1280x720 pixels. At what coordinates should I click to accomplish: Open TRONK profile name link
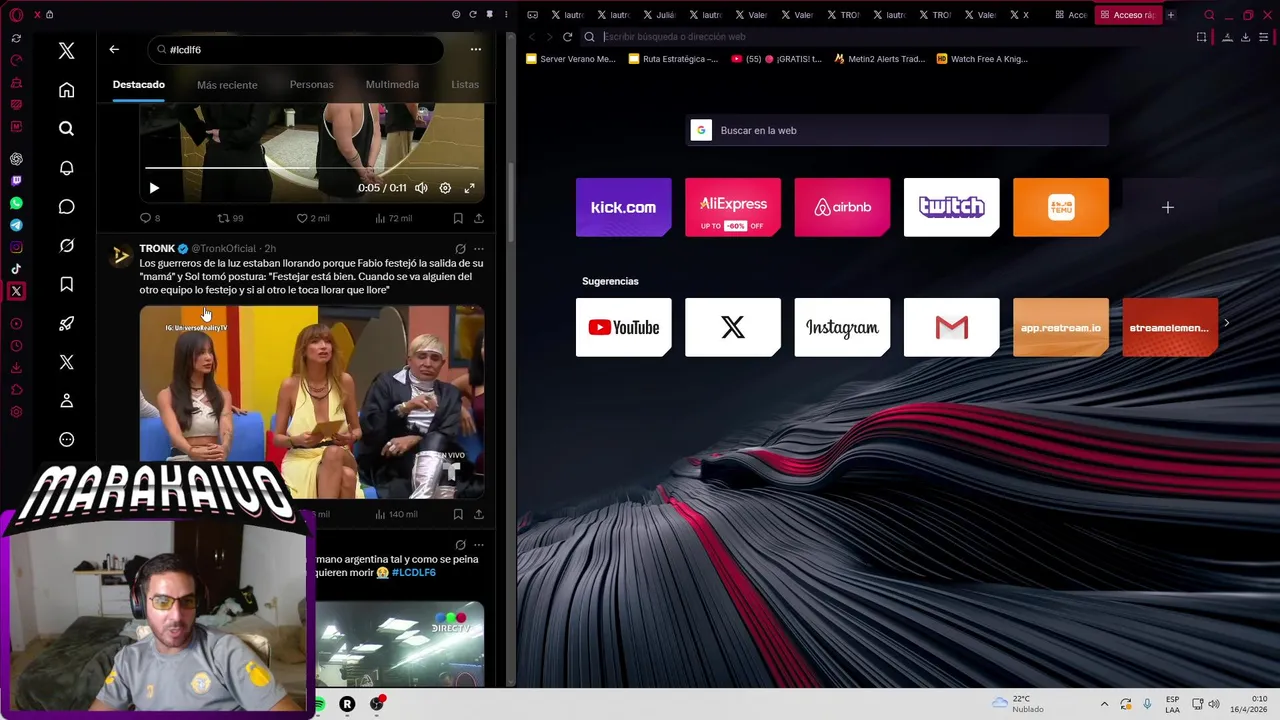pos(157,248)
